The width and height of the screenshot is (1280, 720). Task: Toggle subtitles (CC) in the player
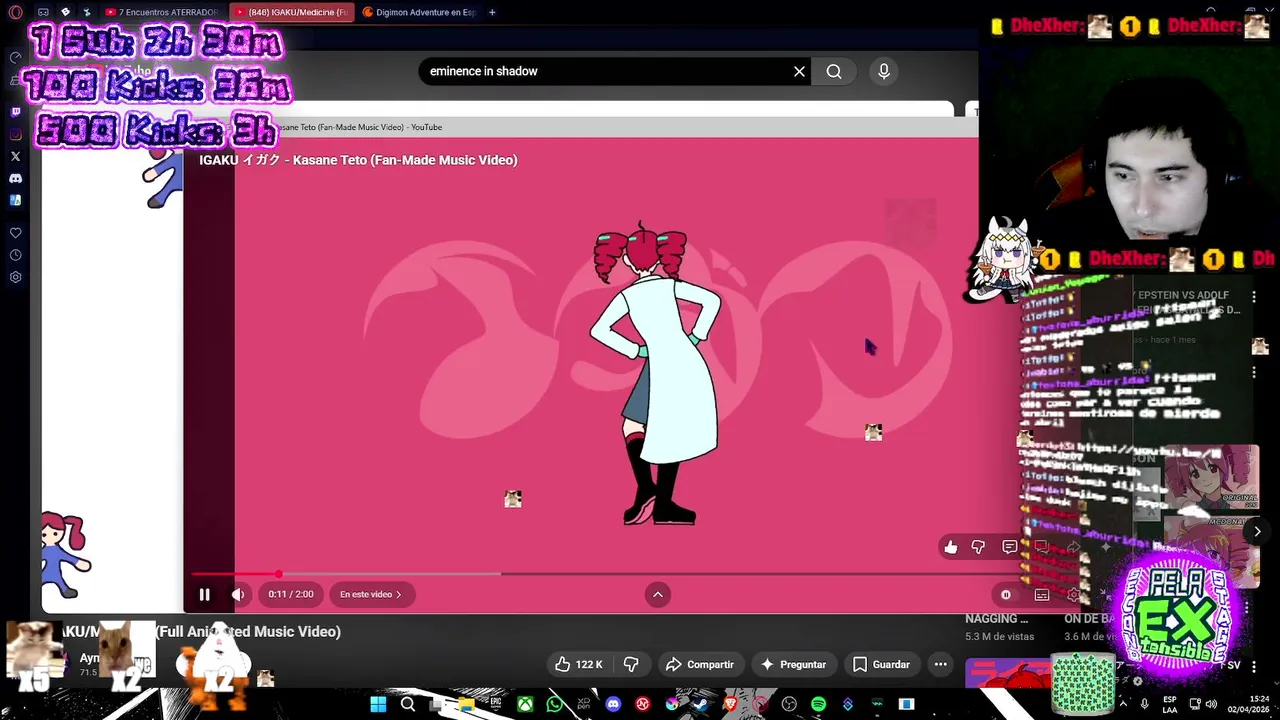tap(1041, 594)
